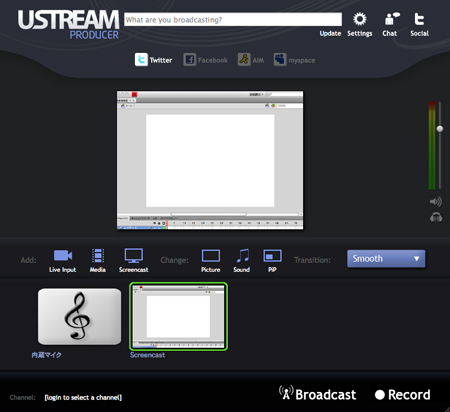450x412 pixels.
Task: Click the '内蔵マイク' source label
Action: tap(46, 355)
